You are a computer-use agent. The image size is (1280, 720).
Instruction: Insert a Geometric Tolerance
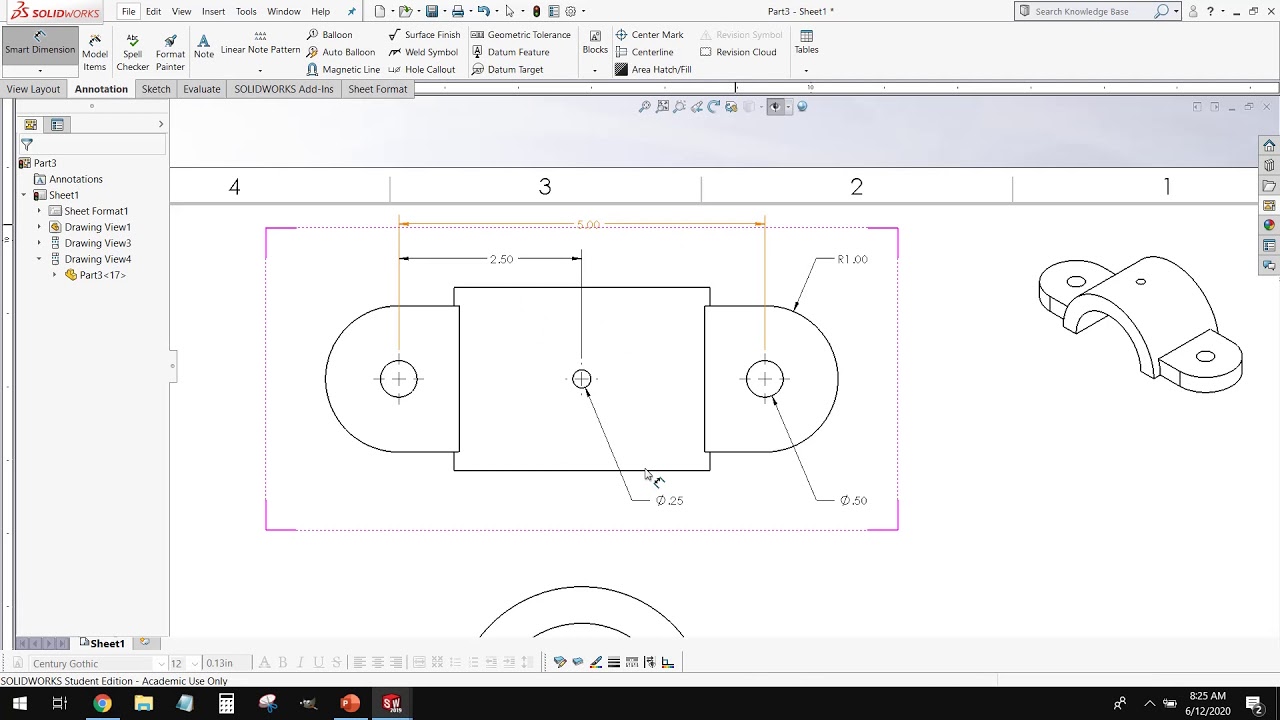pos(520,35)
